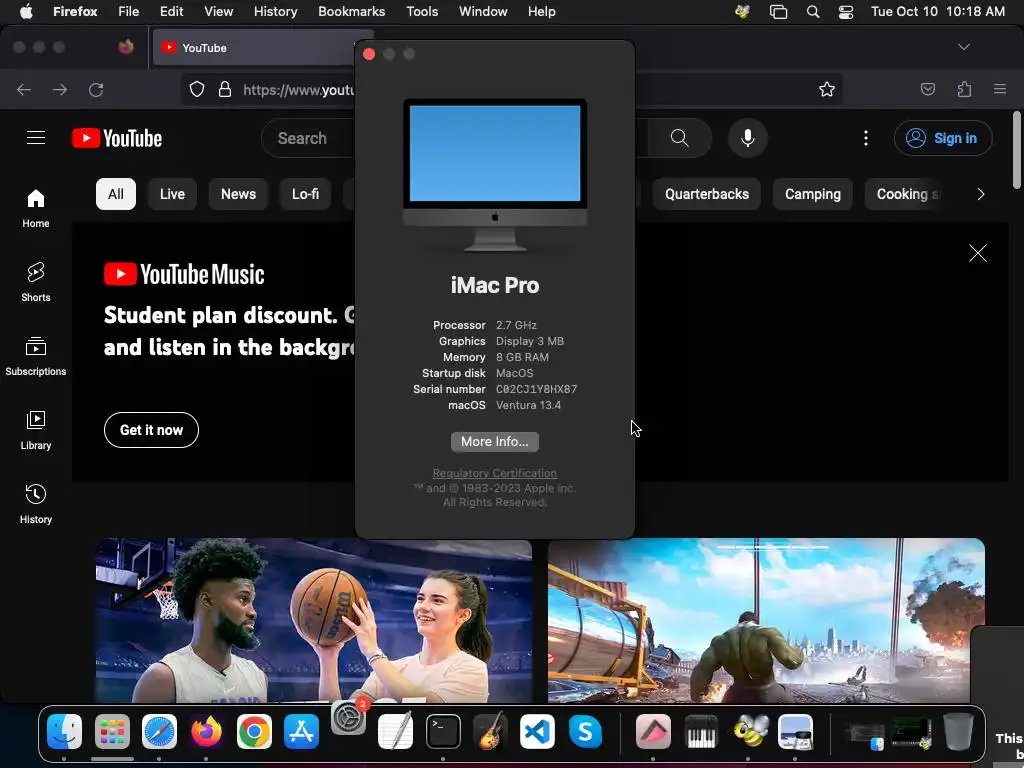The height and width of the screenshot is (768, 1024).
Task: Click the YouTube logo
Action: pos(117,138)
